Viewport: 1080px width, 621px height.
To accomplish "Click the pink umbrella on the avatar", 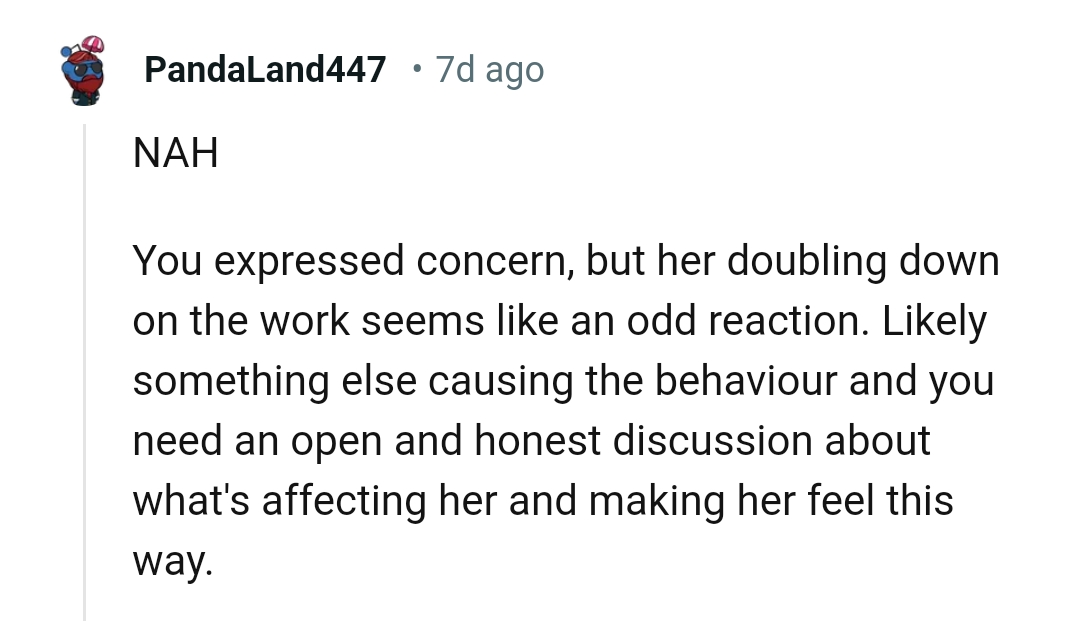I will tap(92, 45).
